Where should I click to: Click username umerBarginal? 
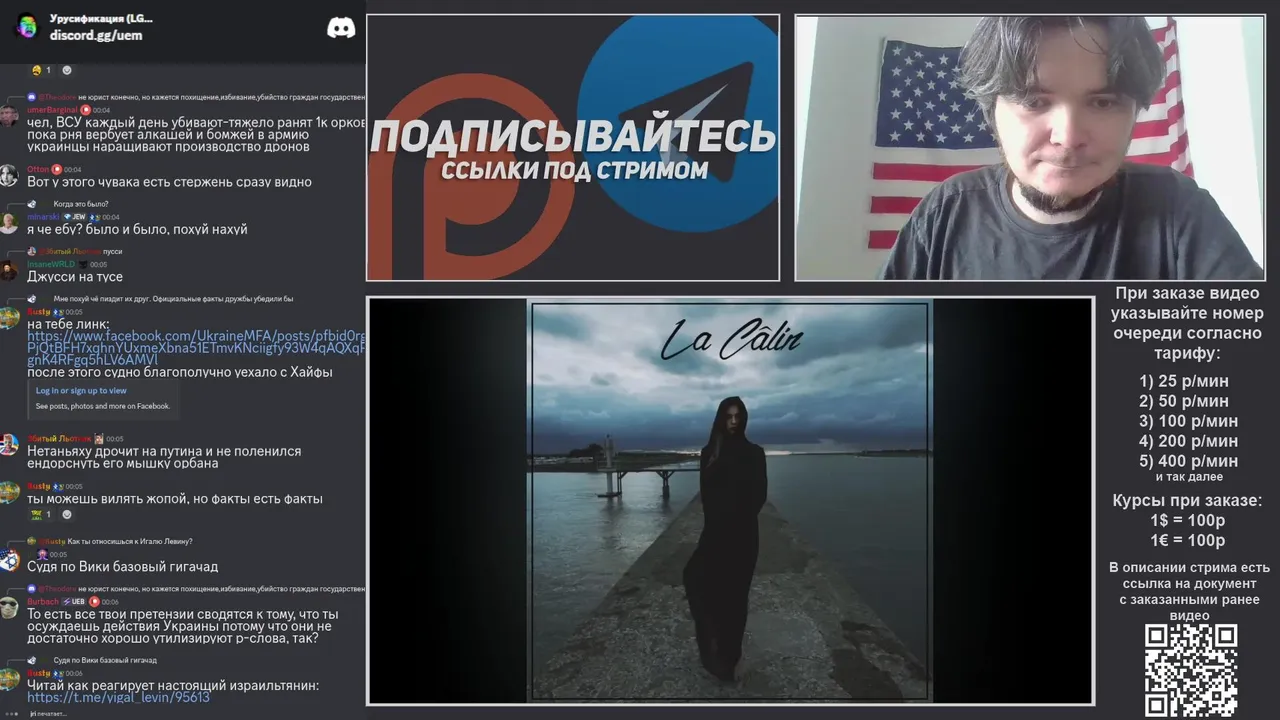(52, 110)
